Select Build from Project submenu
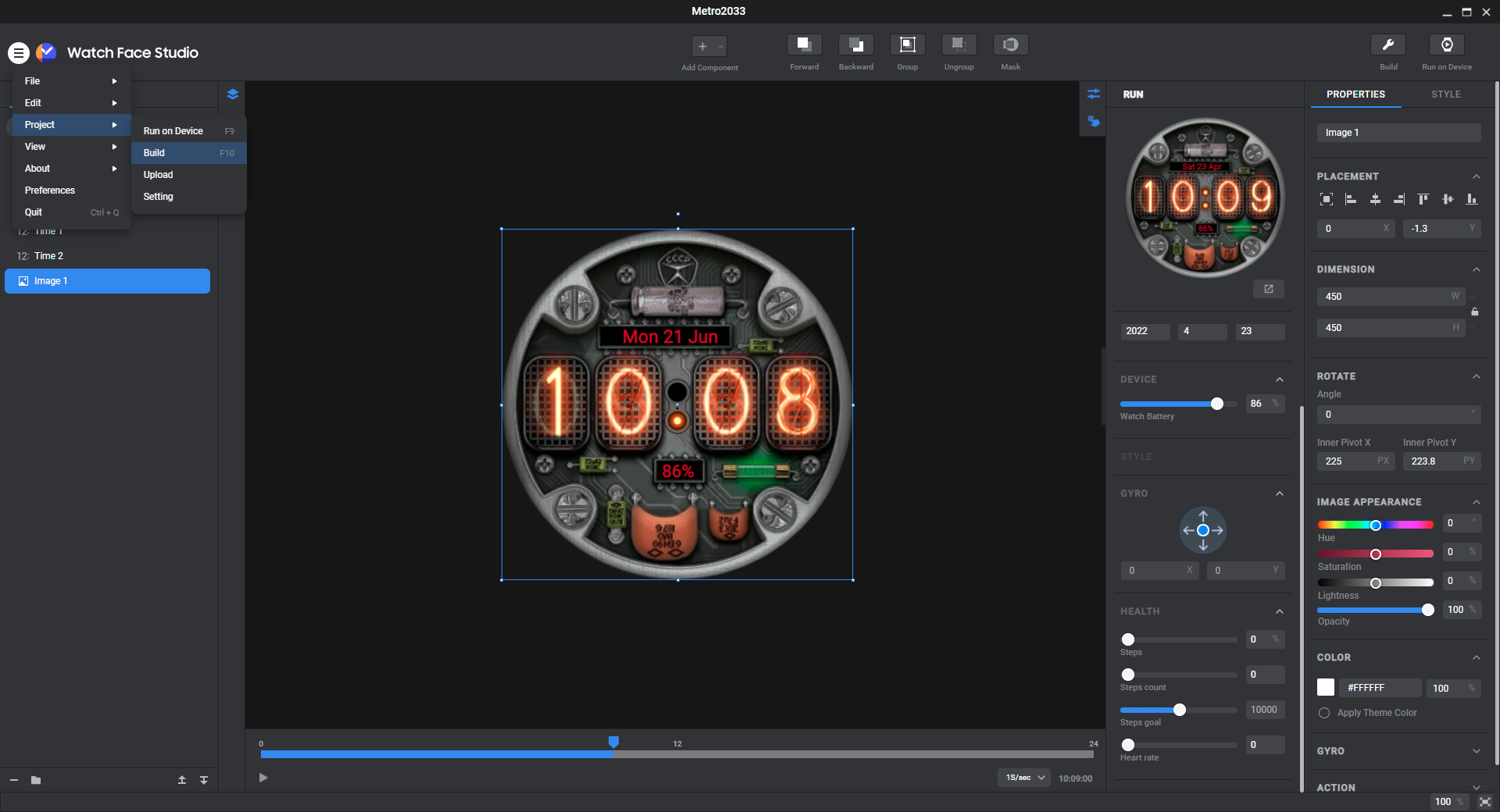Screen dimensions: 1500x812 click(188, 153)
